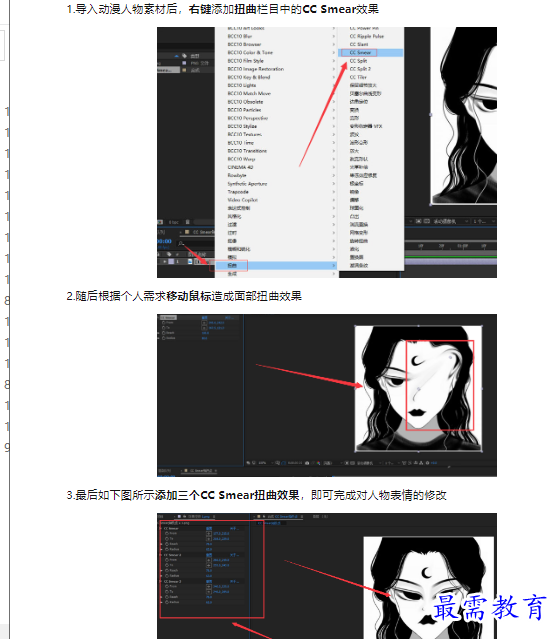Select CC Smear timeline tab in step 2
The width and height of the screenshot is (555, 639).
[x=200, y=470]
